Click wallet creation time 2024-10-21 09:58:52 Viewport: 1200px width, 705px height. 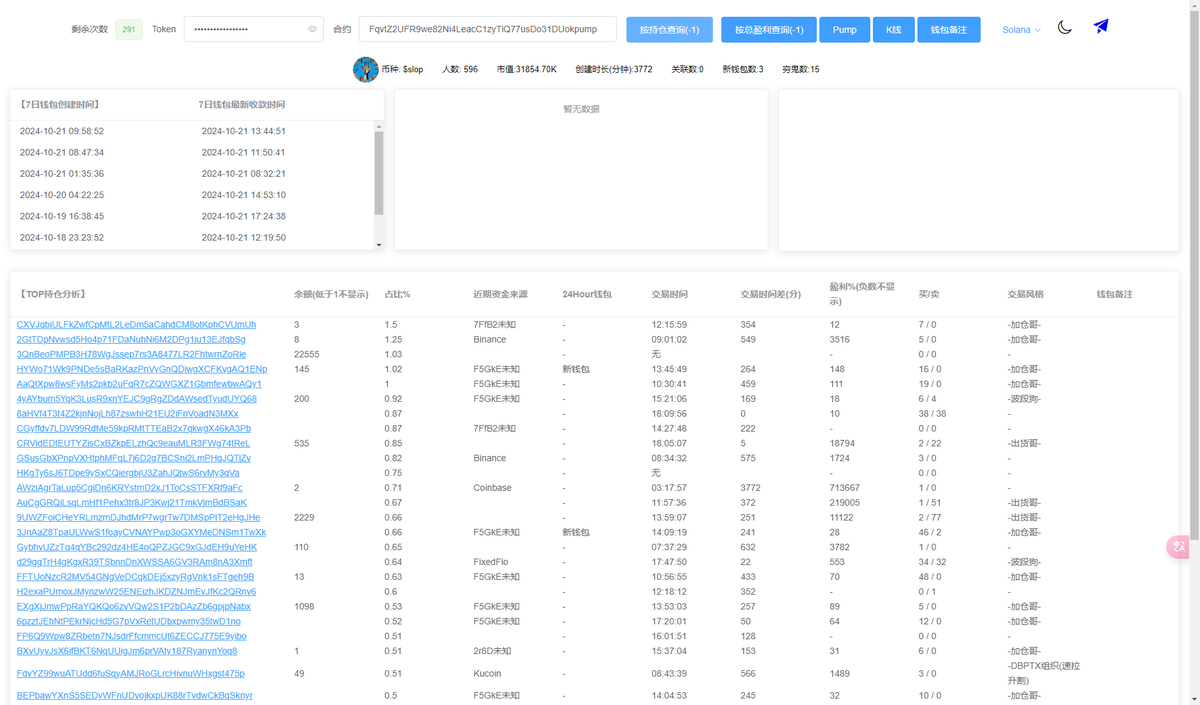62,131
